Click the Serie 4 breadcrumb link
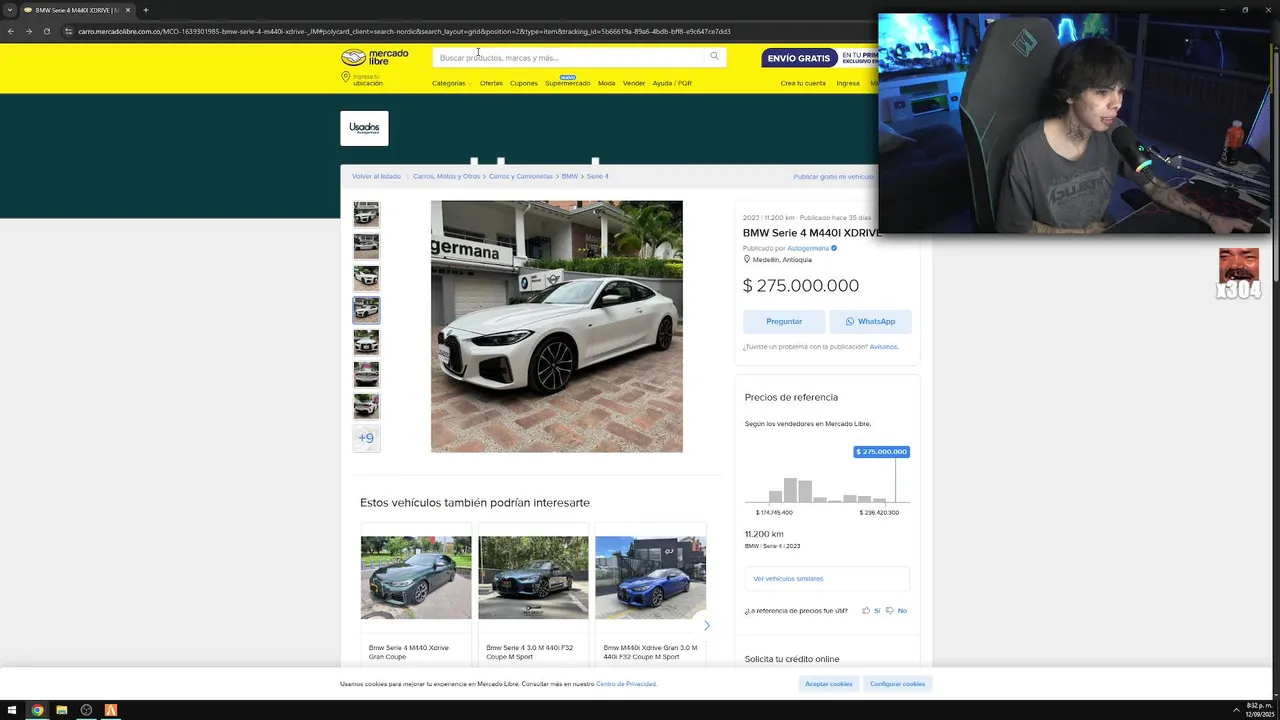The width and height of the screenshot is (1280, 720). tap(598, 176)
